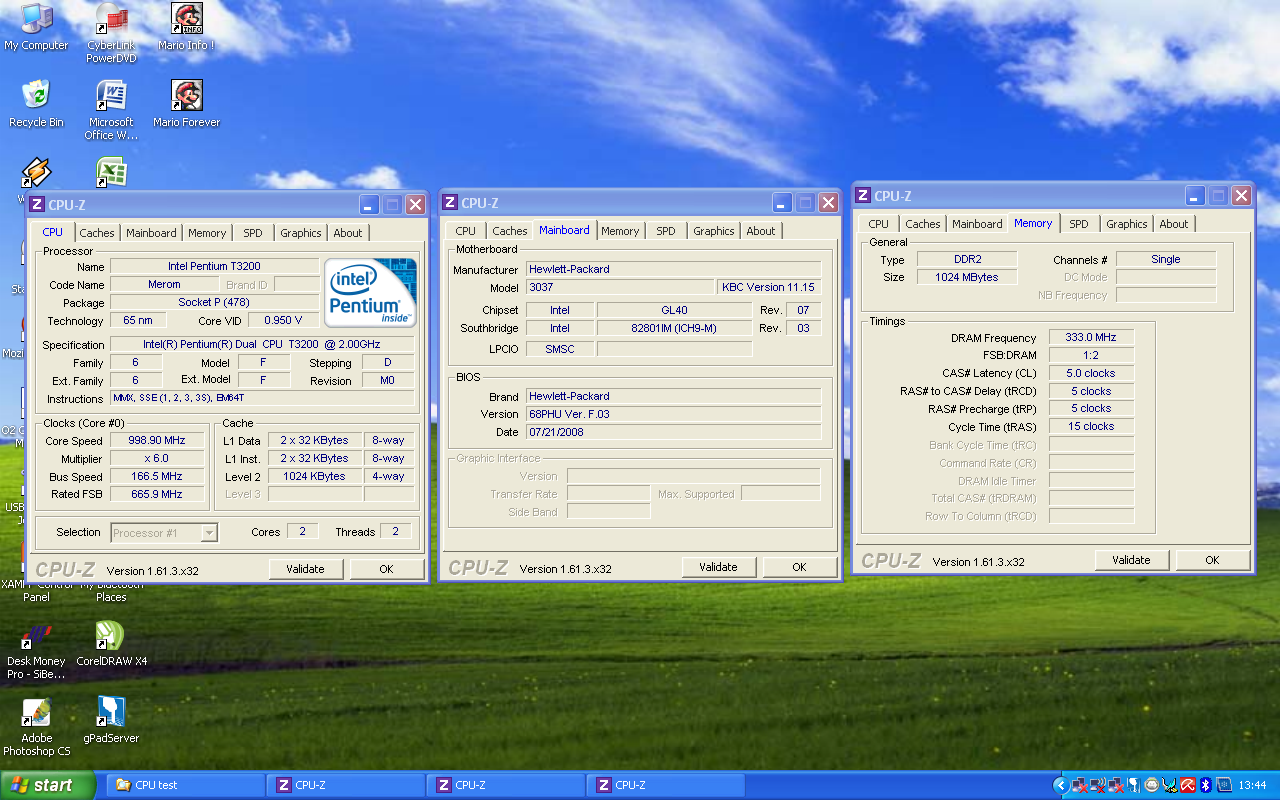Screen dimensions: 1280x800
Task: Click the gPad tray icon
Action: click(1134, 785)
